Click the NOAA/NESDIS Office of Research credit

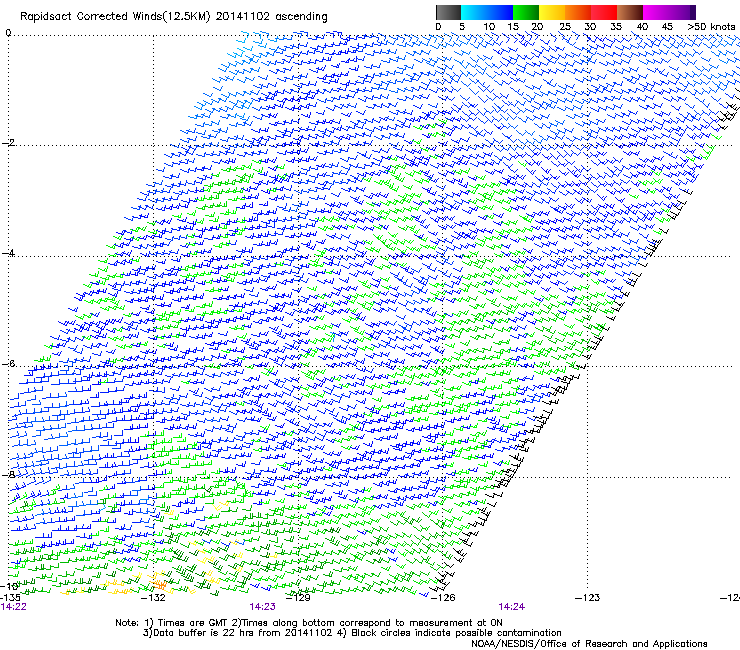pyautogui.click(x=589, y=643)
